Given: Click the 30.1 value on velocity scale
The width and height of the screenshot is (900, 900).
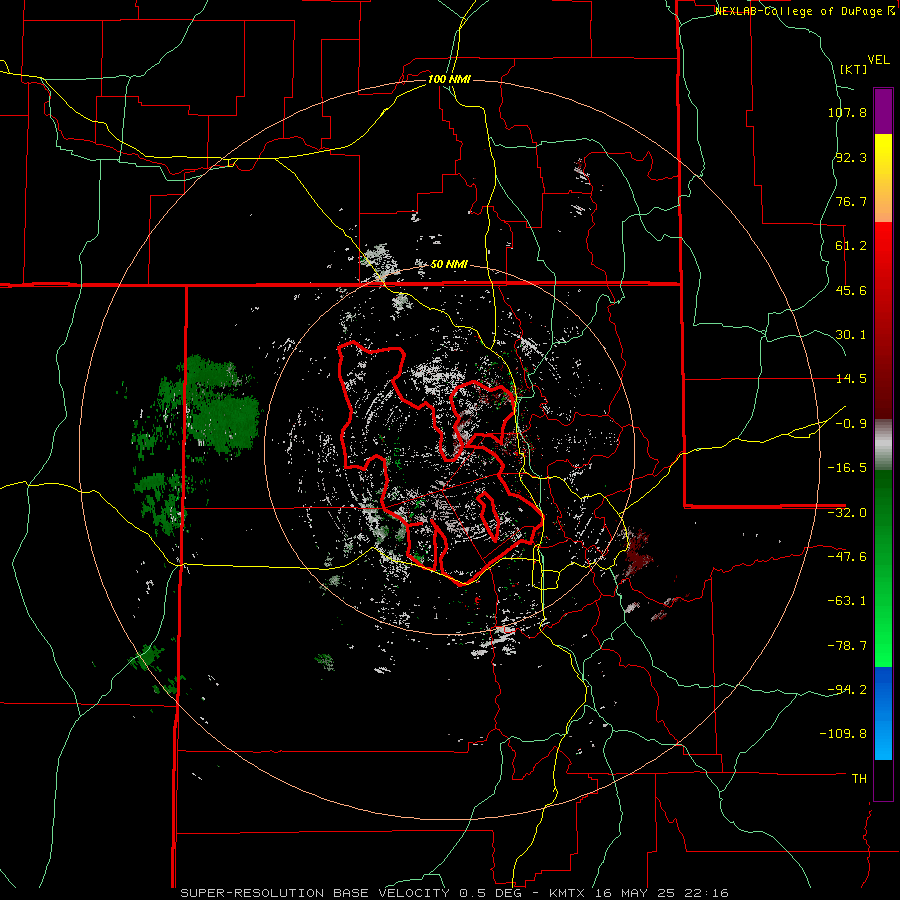Looking at the screenshot, I should click(851, 335).
